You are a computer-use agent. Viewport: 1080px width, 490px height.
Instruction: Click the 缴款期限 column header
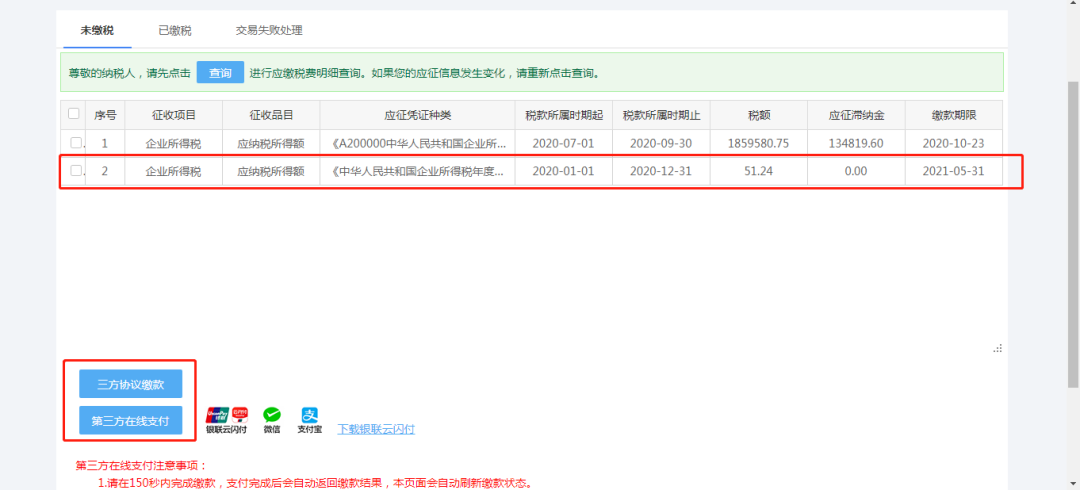(x=954, y=115)
